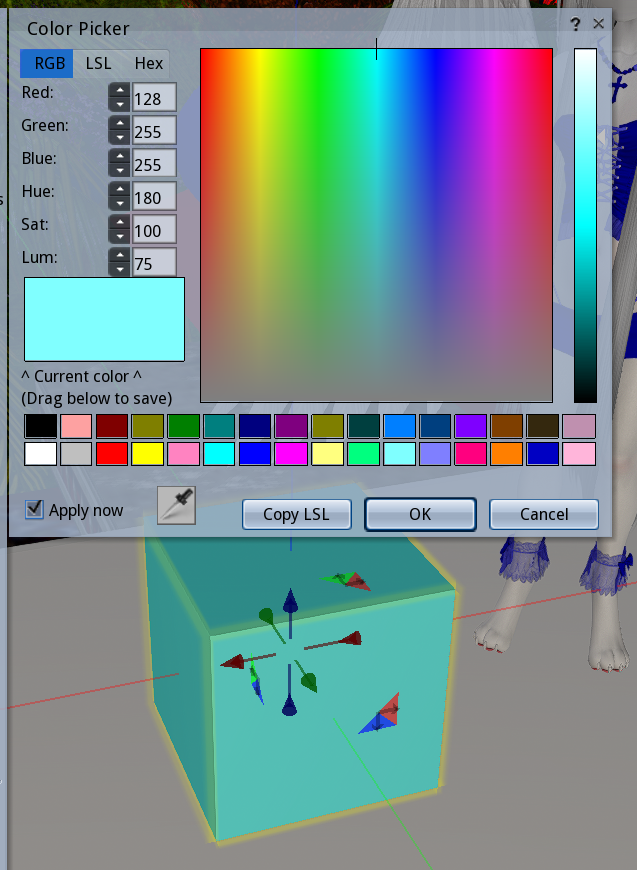Cancel the color picker
Screen dimensions: 637x870
(x=544, y=514)
